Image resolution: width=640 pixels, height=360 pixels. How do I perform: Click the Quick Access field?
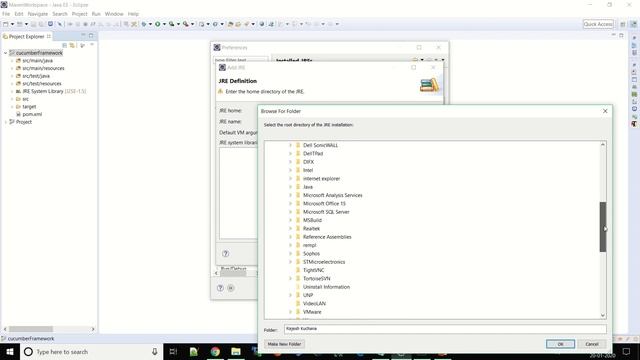(598, 24)
